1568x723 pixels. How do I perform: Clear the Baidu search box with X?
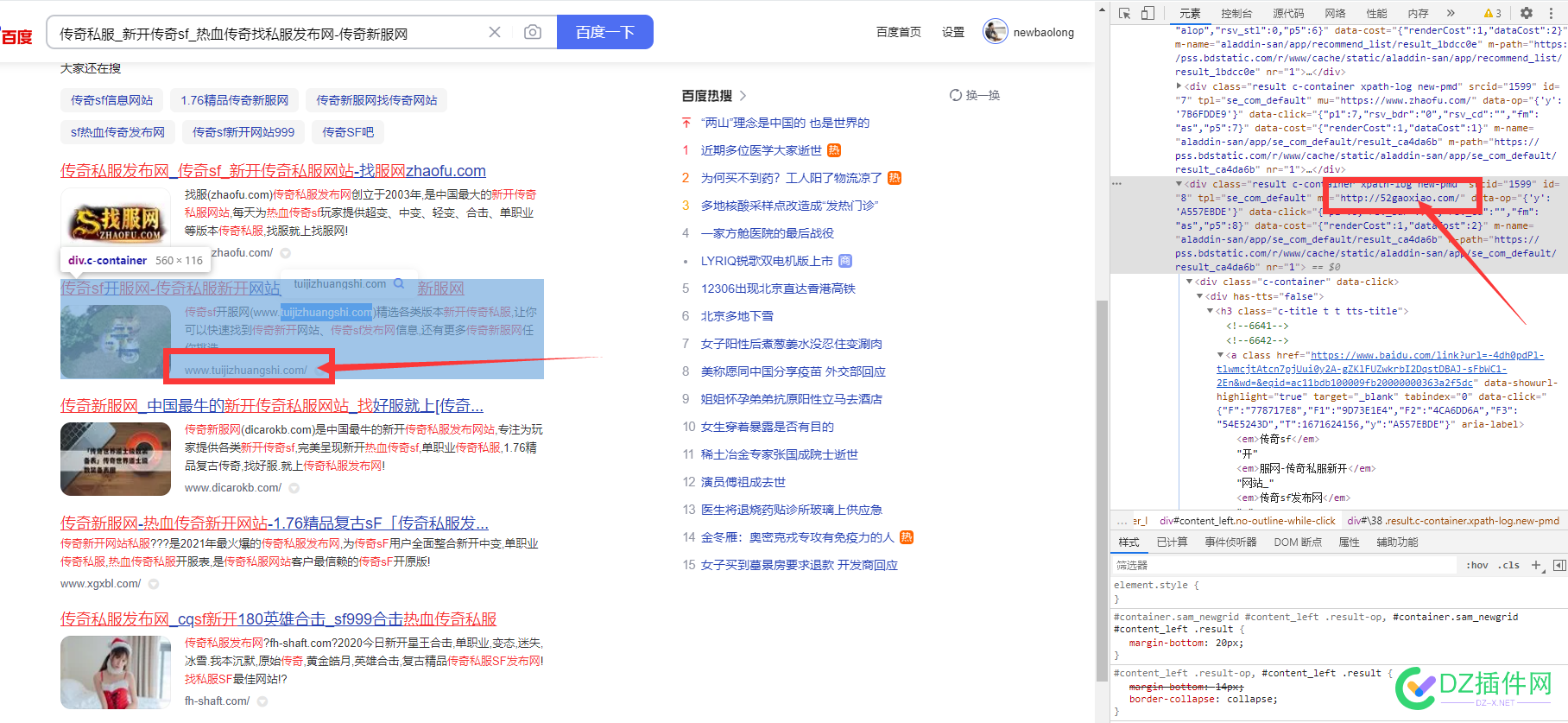[495, 32]
